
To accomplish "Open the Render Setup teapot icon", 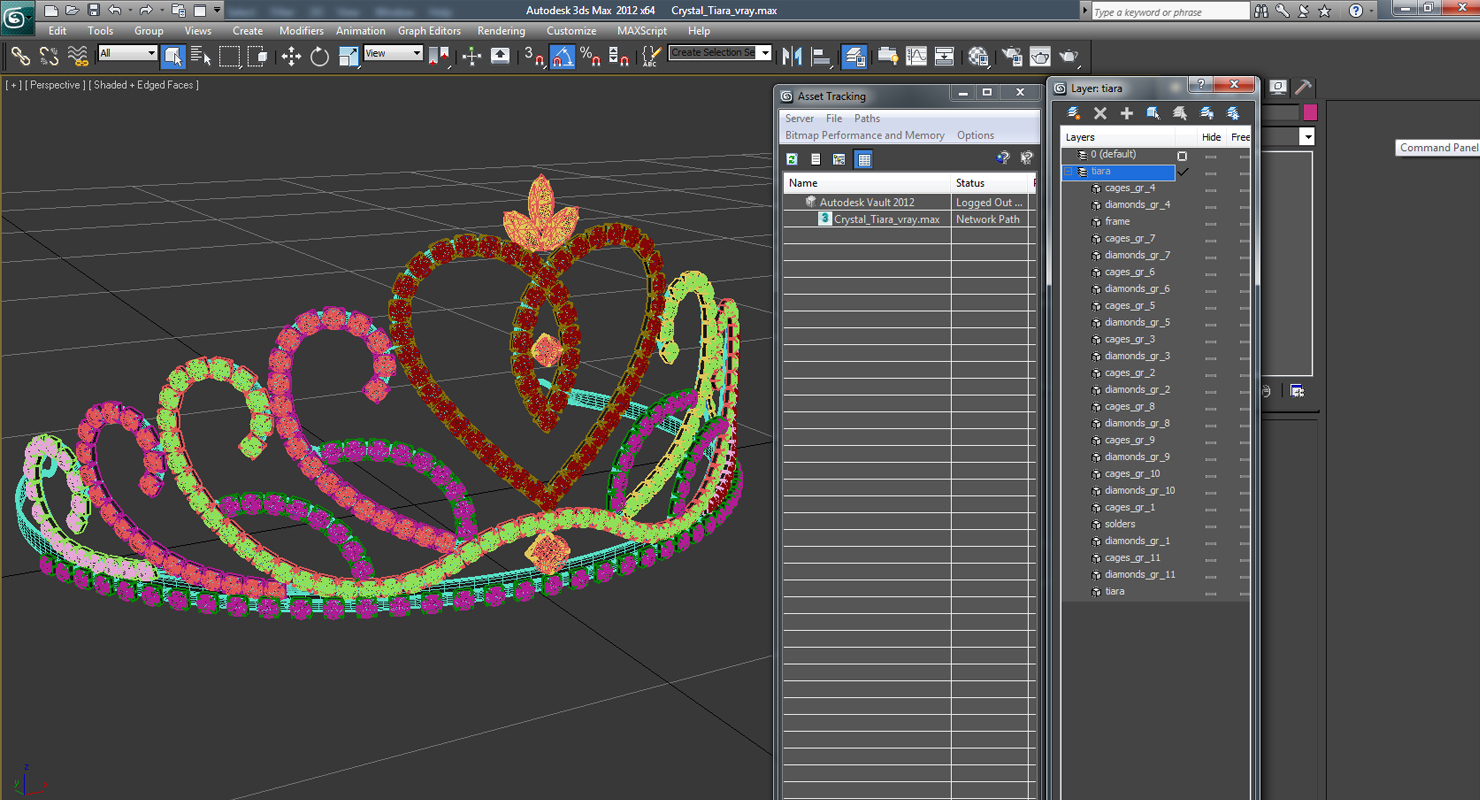I will (x=1011, y=56).
